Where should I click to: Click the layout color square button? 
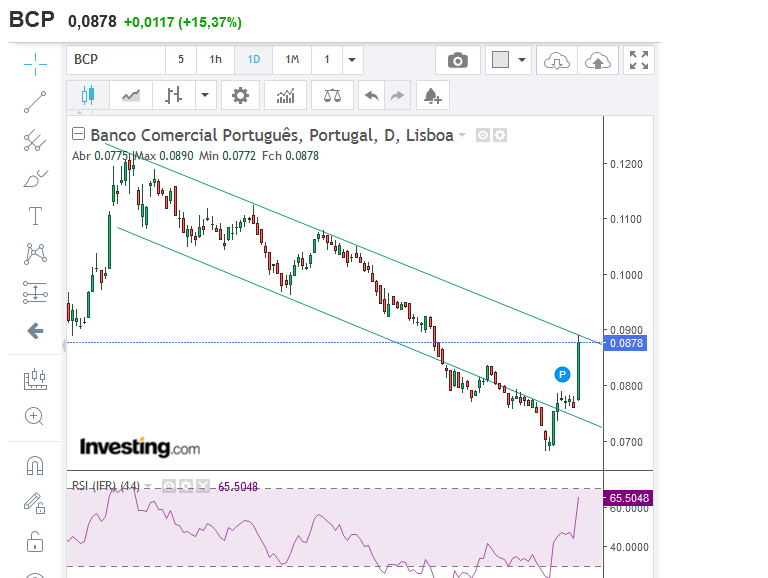point(501,60)
